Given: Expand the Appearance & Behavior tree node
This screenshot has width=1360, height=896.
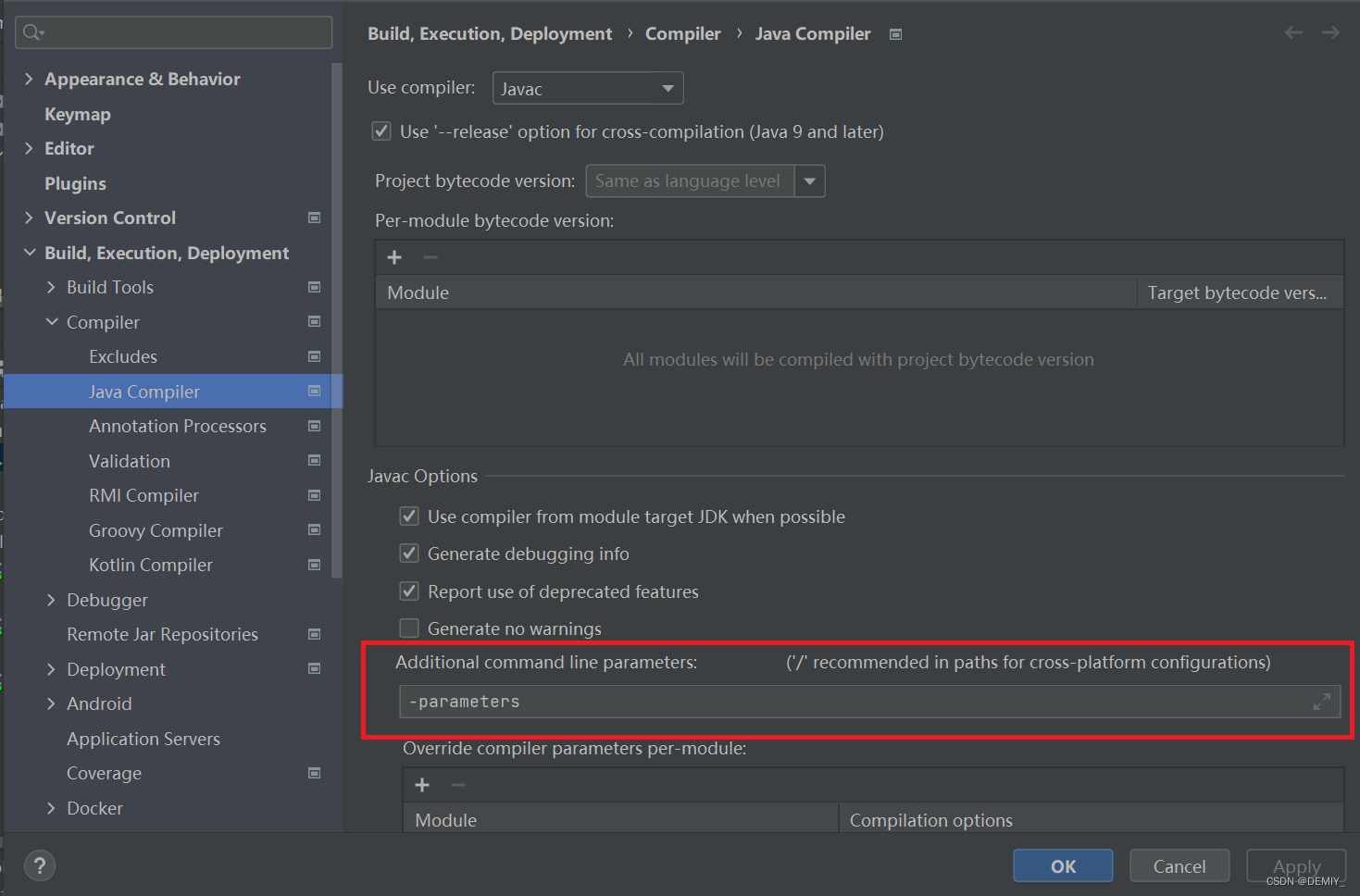Looking at the screenshot, I should (x=29, y=79).
